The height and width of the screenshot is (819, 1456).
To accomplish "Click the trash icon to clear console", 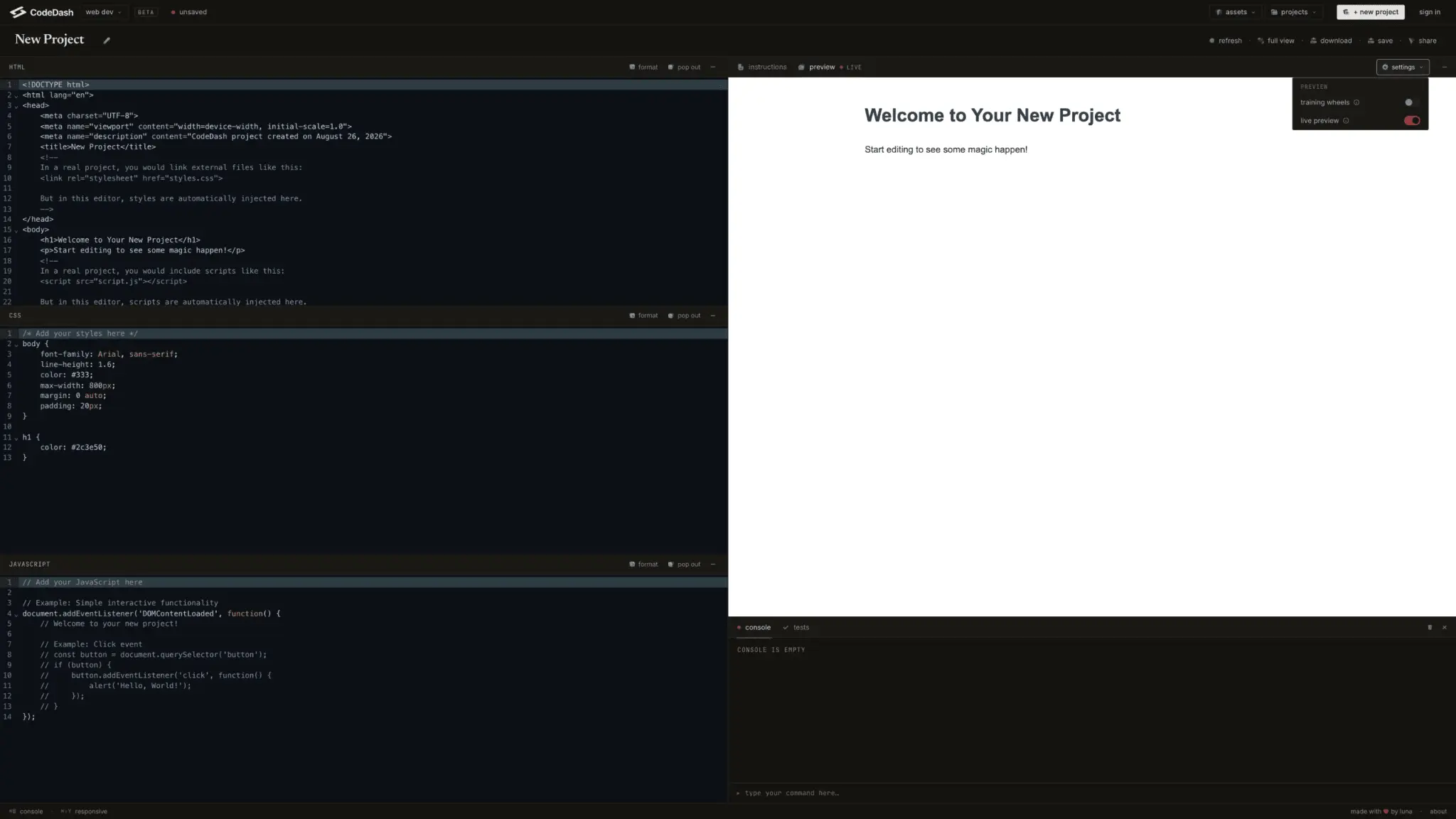I will [1430, 628].
